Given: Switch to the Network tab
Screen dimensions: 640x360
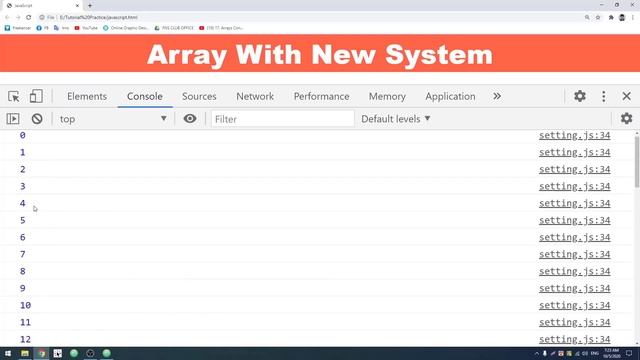Looking at the screenshot, I should (255, 96).
